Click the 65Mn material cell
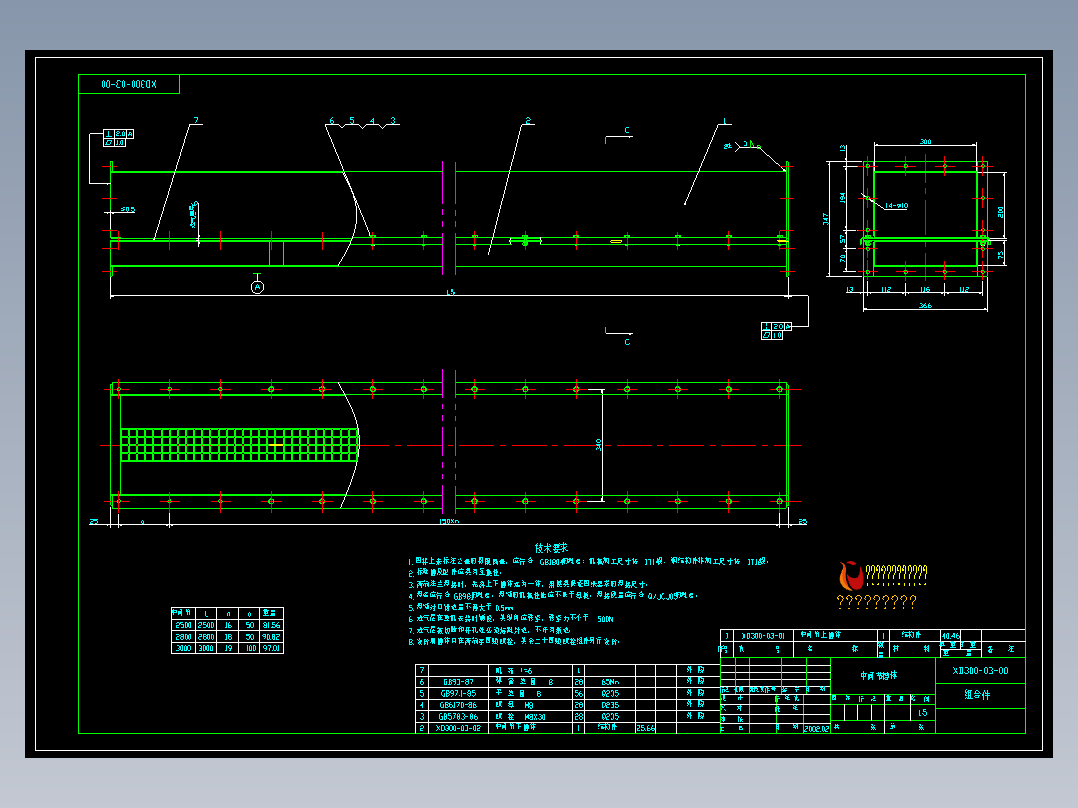Screen dimensions: 1078x808 [x=610, y=682]
